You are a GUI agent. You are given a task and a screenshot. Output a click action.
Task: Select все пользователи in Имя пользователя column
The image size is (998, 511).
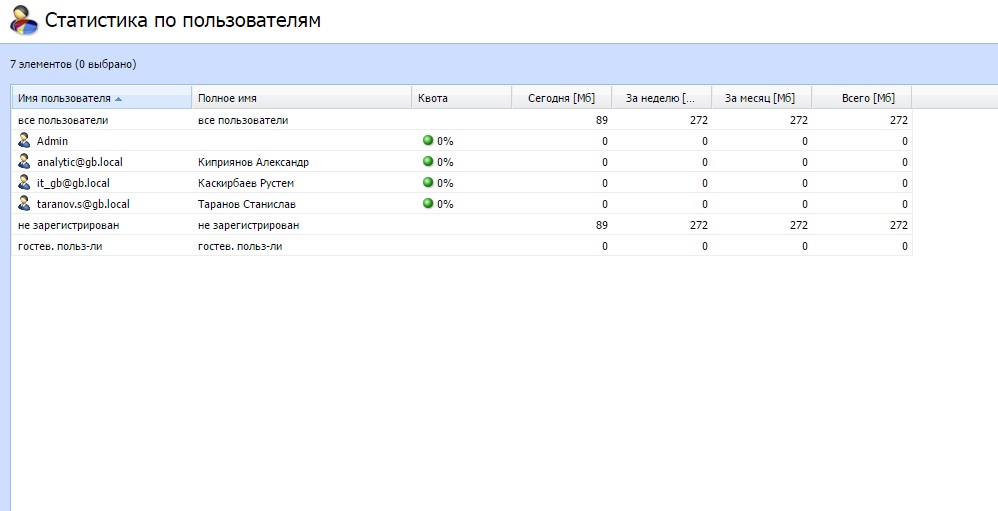coord(63,120)
